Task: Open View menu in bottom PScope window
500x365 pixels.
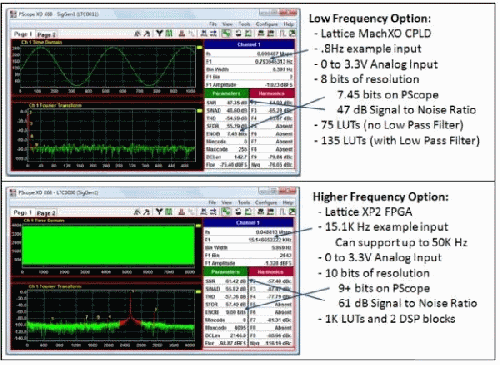Action: click(x=227, y=202)
